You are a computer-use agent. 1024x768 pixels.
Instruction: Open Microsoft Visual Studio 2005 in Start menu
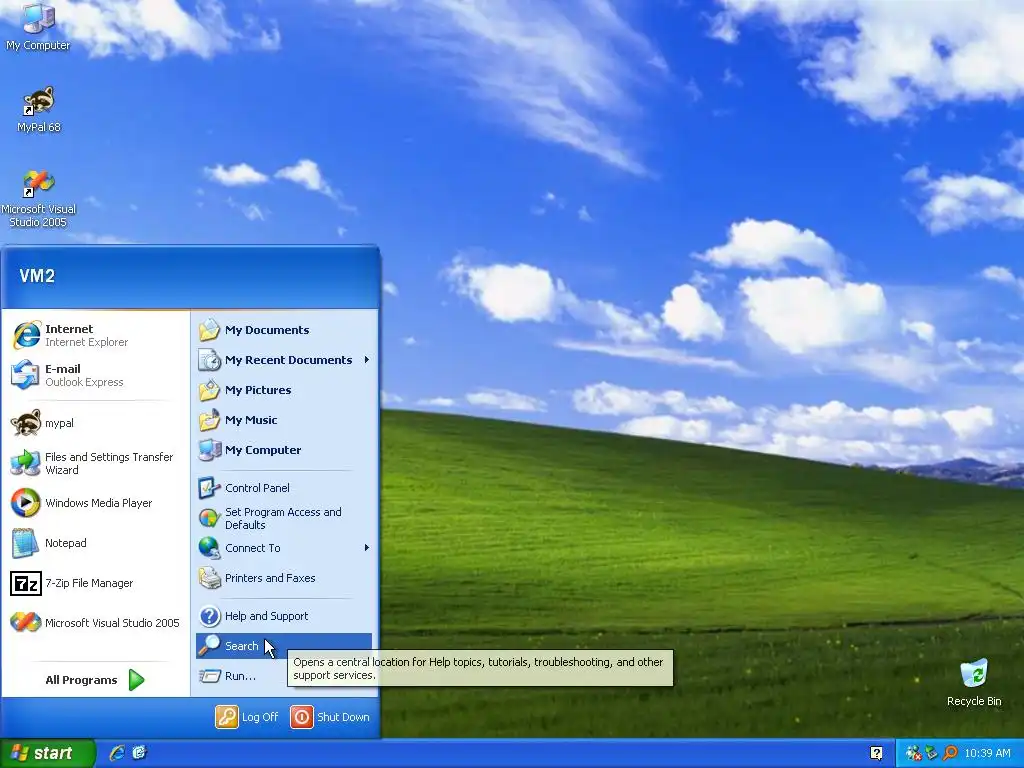[x=96, y=622]
